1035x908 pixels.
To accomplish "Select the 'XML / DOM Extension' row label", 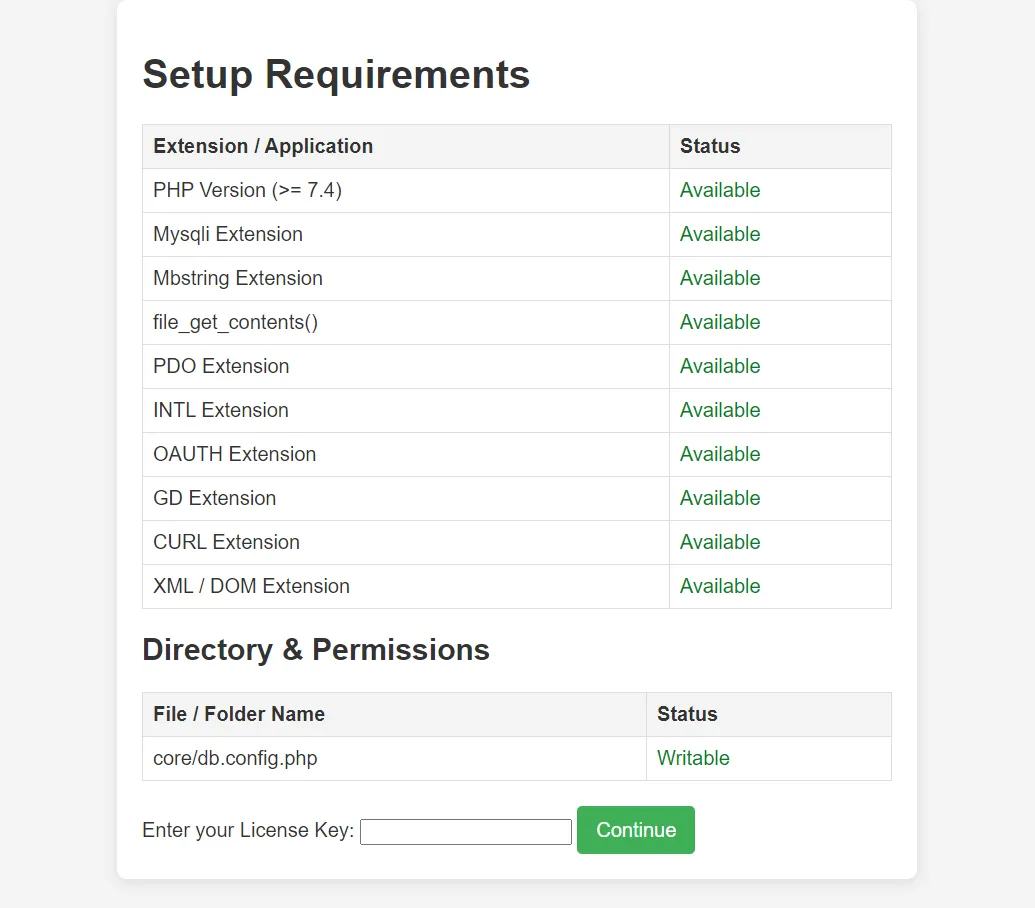I will [251, 586].
